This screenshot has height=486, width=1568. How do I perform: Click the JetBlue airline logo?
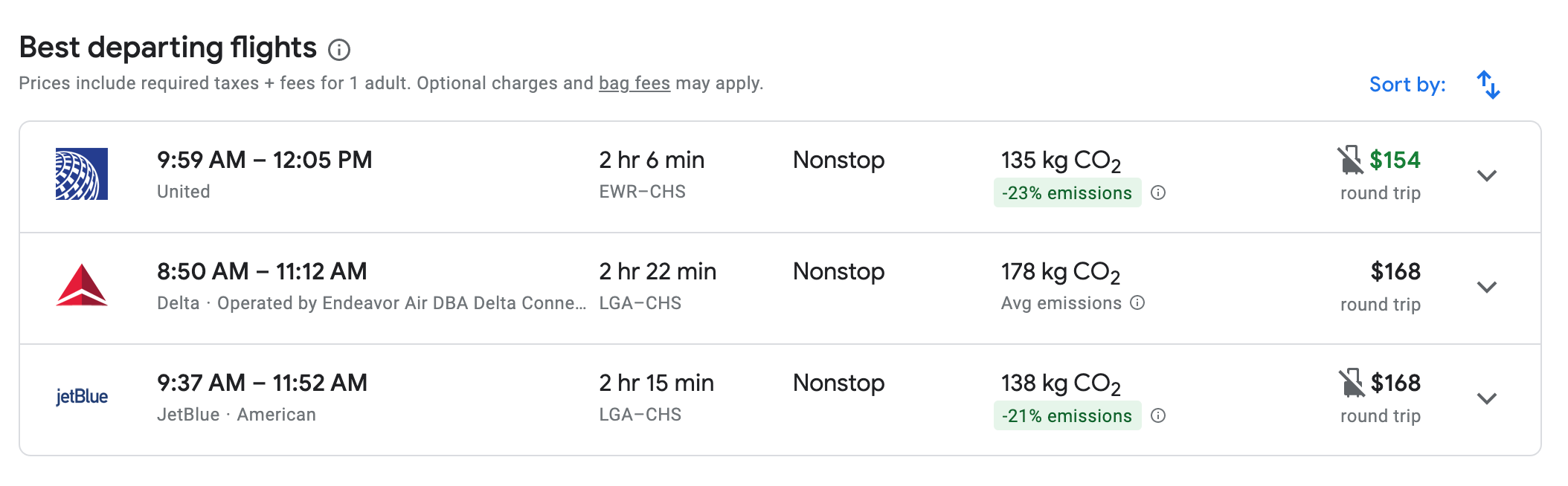point(82,397)
